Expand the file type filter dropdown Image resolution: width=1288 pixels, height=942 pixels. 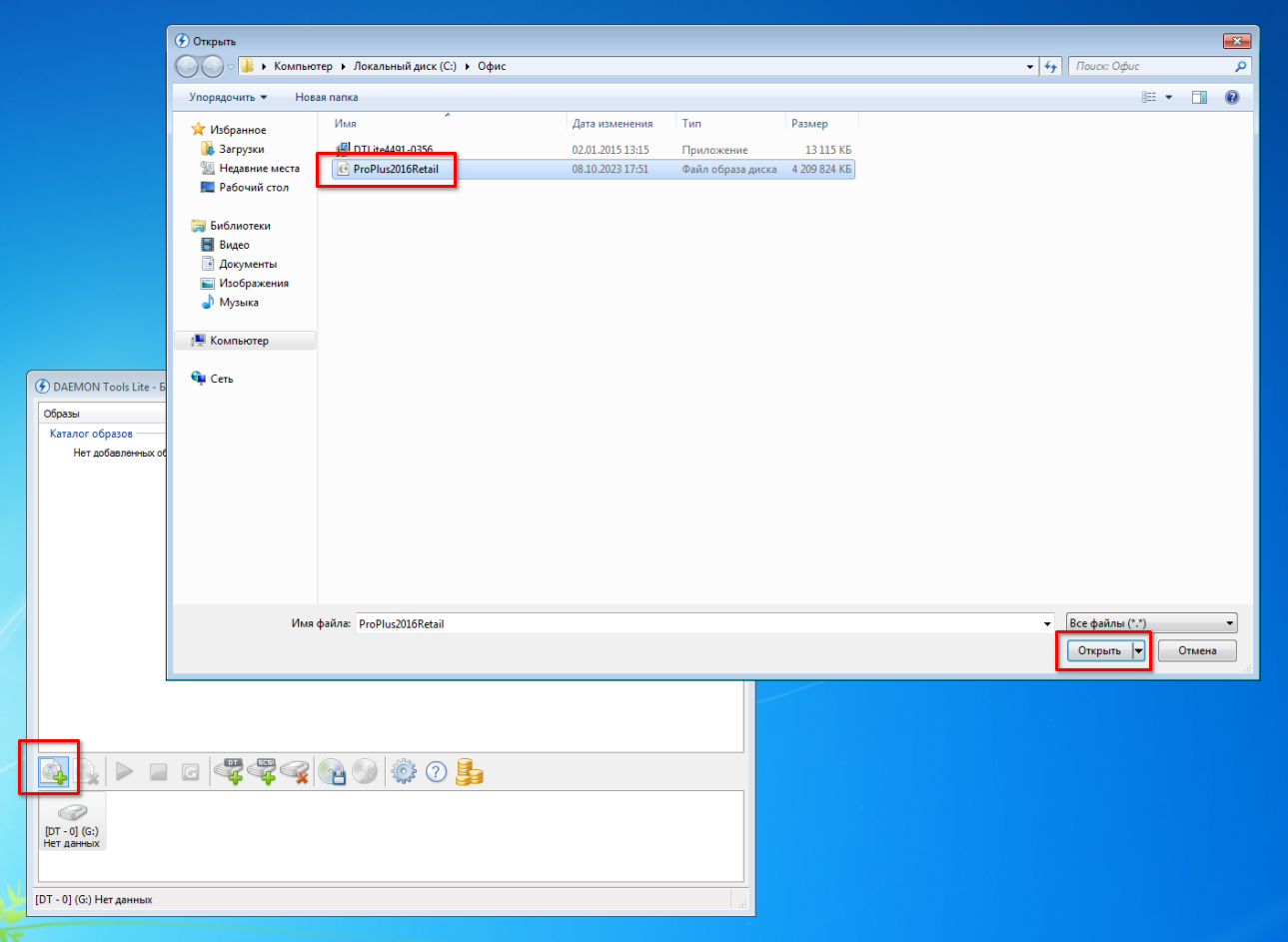coord(1230,623)
